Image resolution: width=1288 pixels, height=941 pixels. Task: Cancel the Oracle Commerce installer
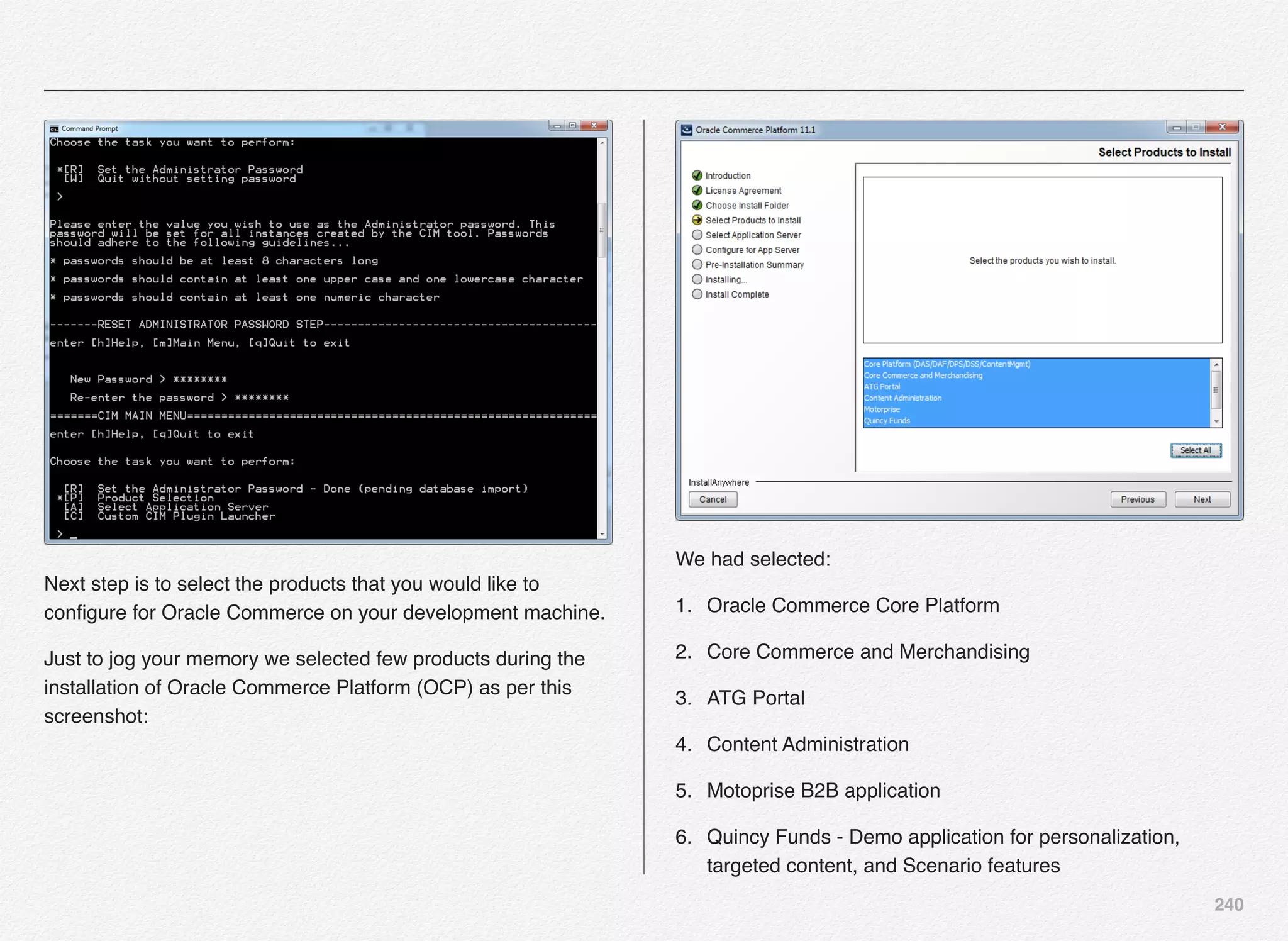[x=713, y=499]
